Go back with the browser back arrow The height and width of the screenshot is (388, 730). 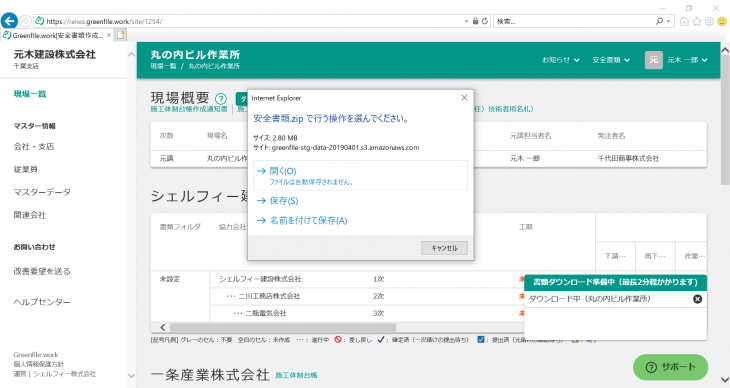pyautogui.click(x=9, y=21)
